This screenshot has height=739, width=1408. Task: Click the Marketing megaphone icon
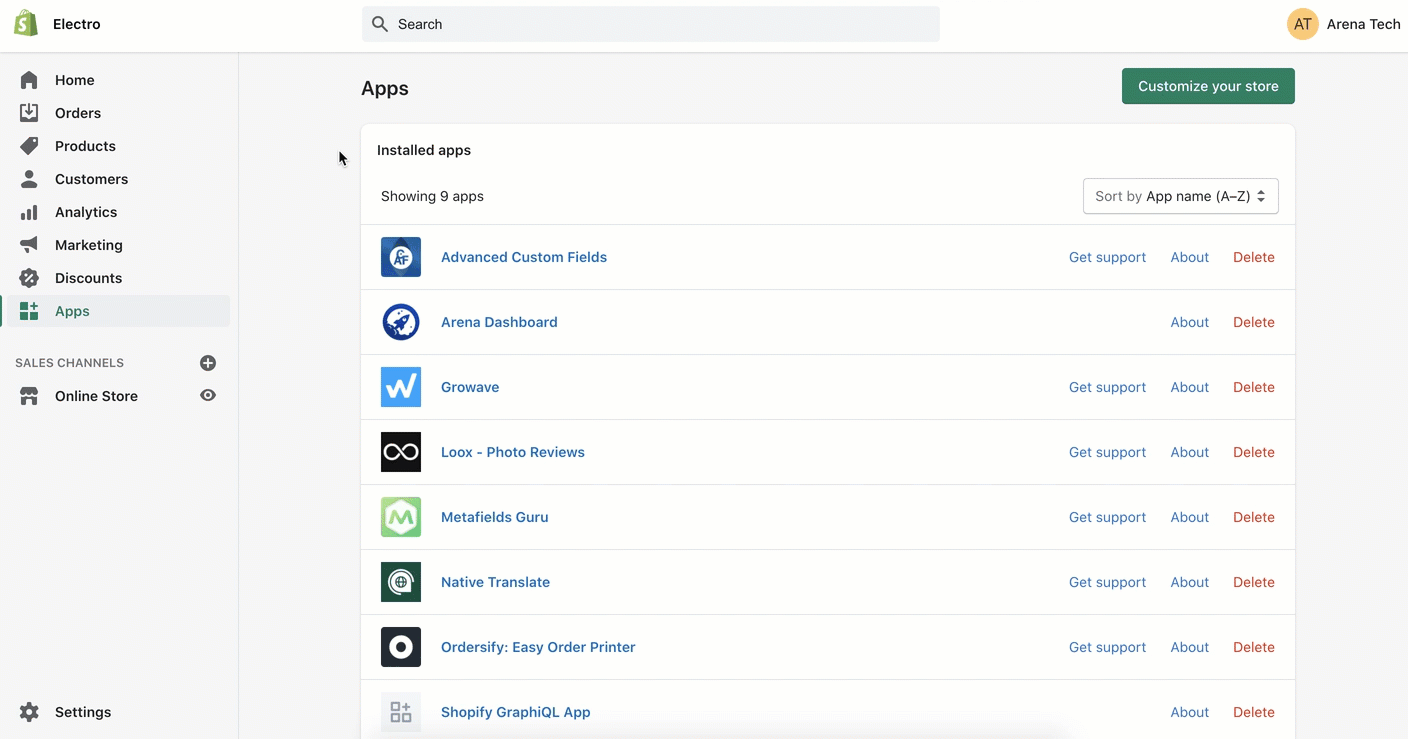pos(29,245)
